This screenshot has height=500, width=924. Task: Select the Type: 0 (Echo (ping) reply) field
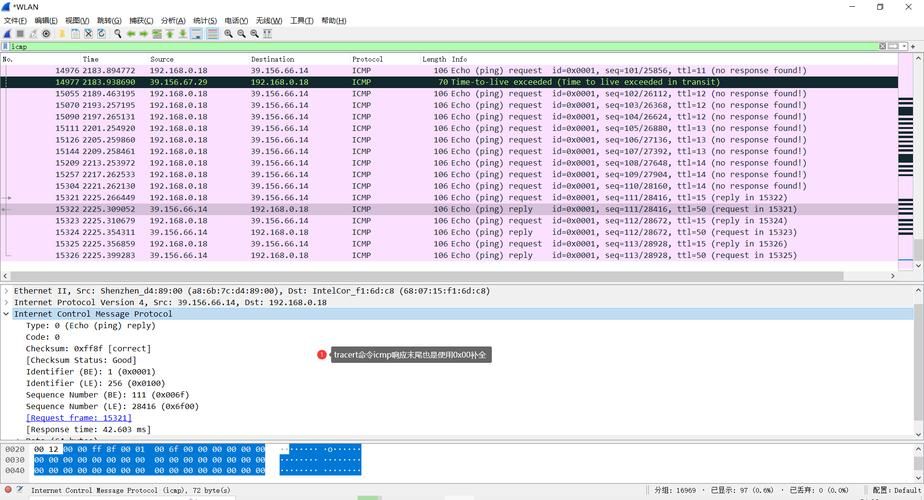[90, 325]
